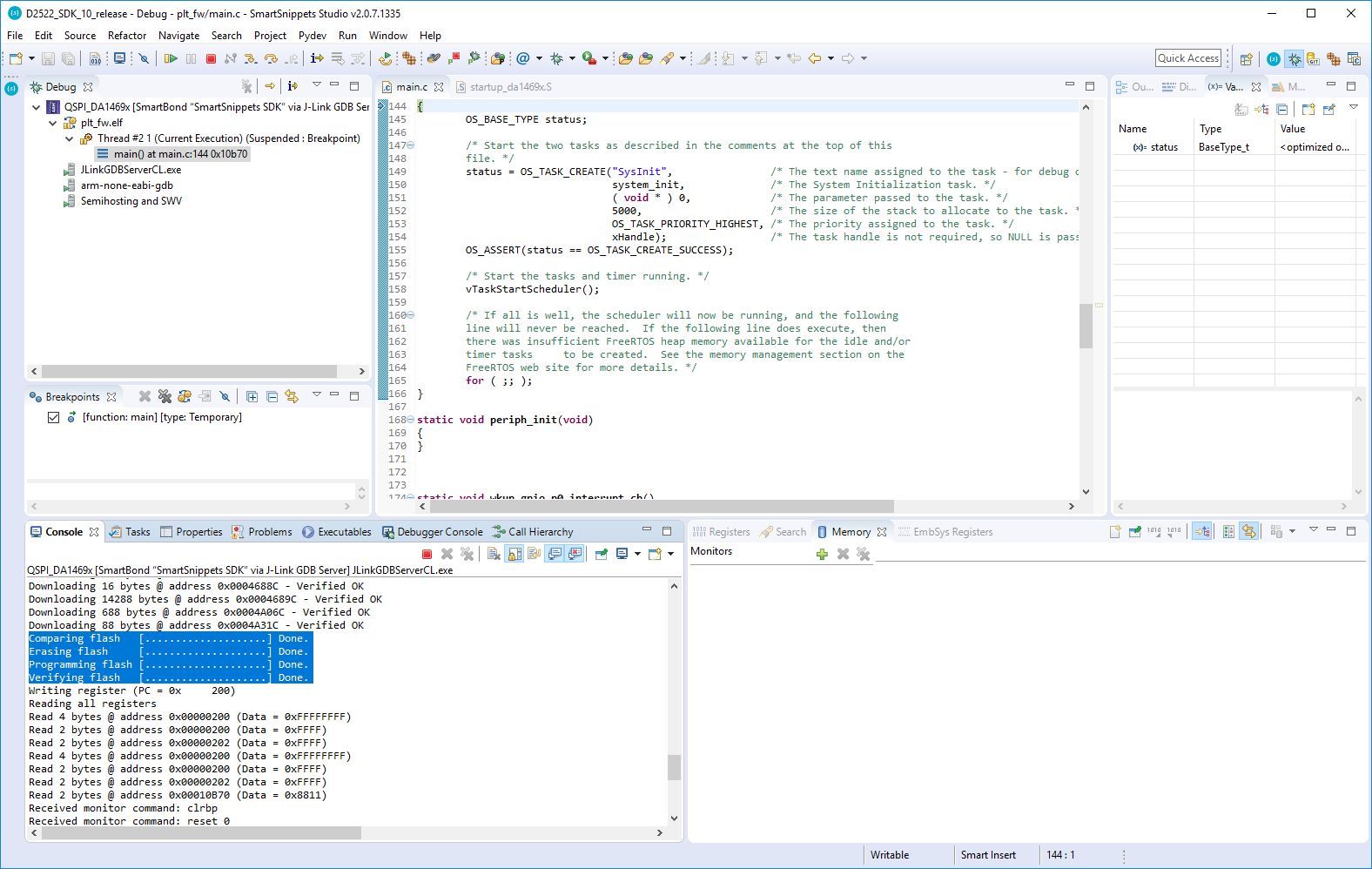
Task: Uncheck the function main temporary breakpoint
Action: click(x=54, y=417)
